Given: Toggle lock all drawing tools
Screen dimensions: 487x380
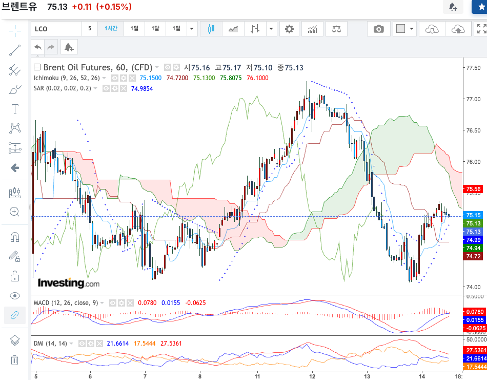Looking at the screenshot, I should click(15, 276).
